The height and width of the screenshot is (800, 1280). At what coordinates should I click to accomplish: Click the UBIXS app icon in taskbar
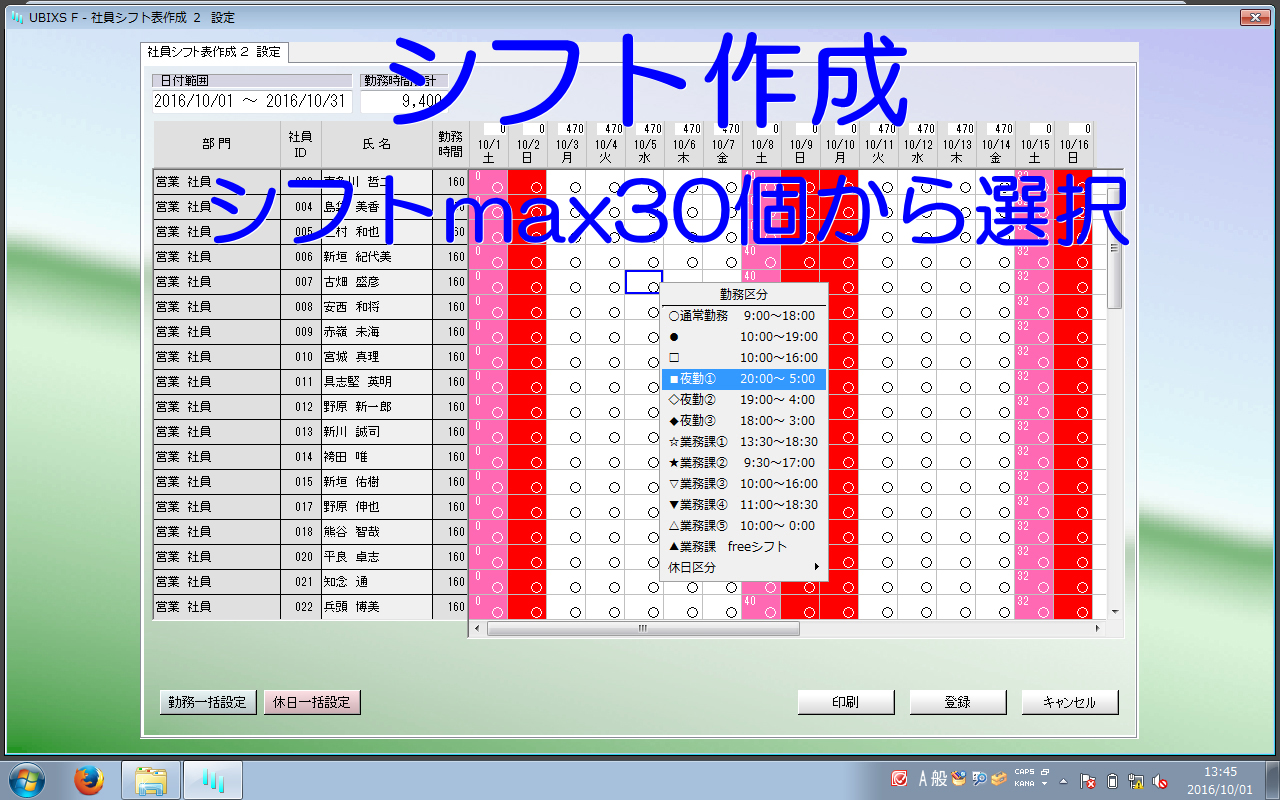212,779
